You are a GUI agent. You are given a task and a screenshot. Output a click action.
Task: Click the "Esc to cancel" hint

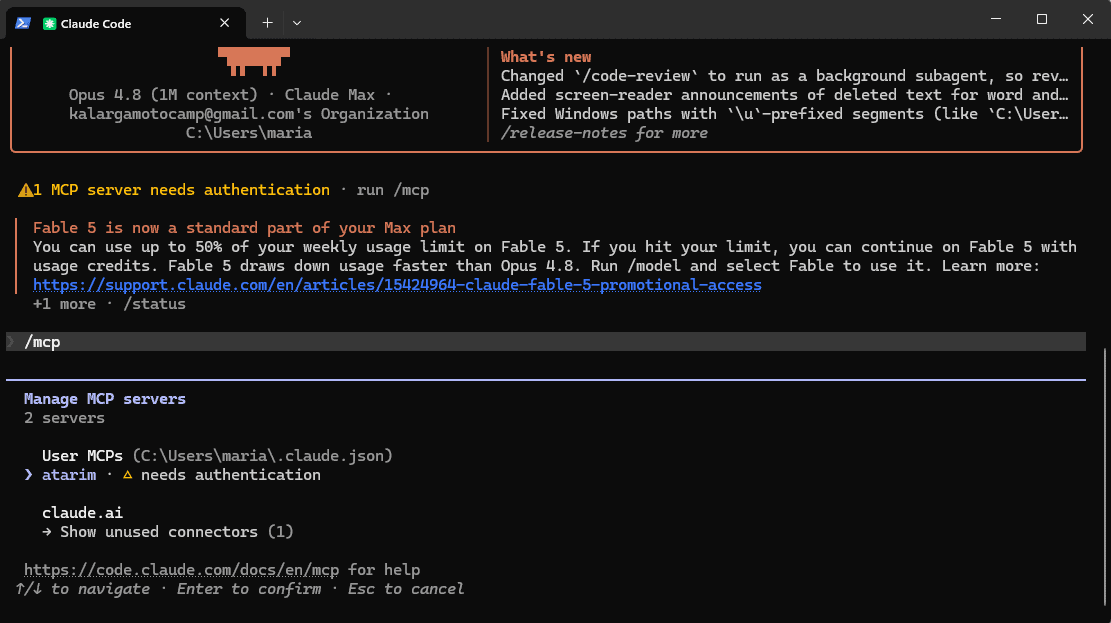coord(405,589)
